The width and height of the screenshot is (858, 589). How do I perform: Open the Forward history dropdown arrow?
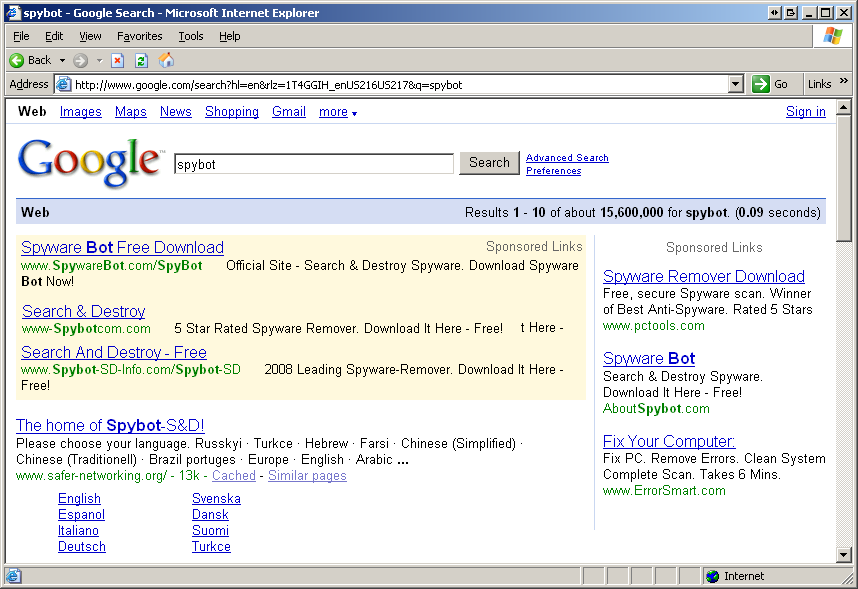(x=100, y=60)
